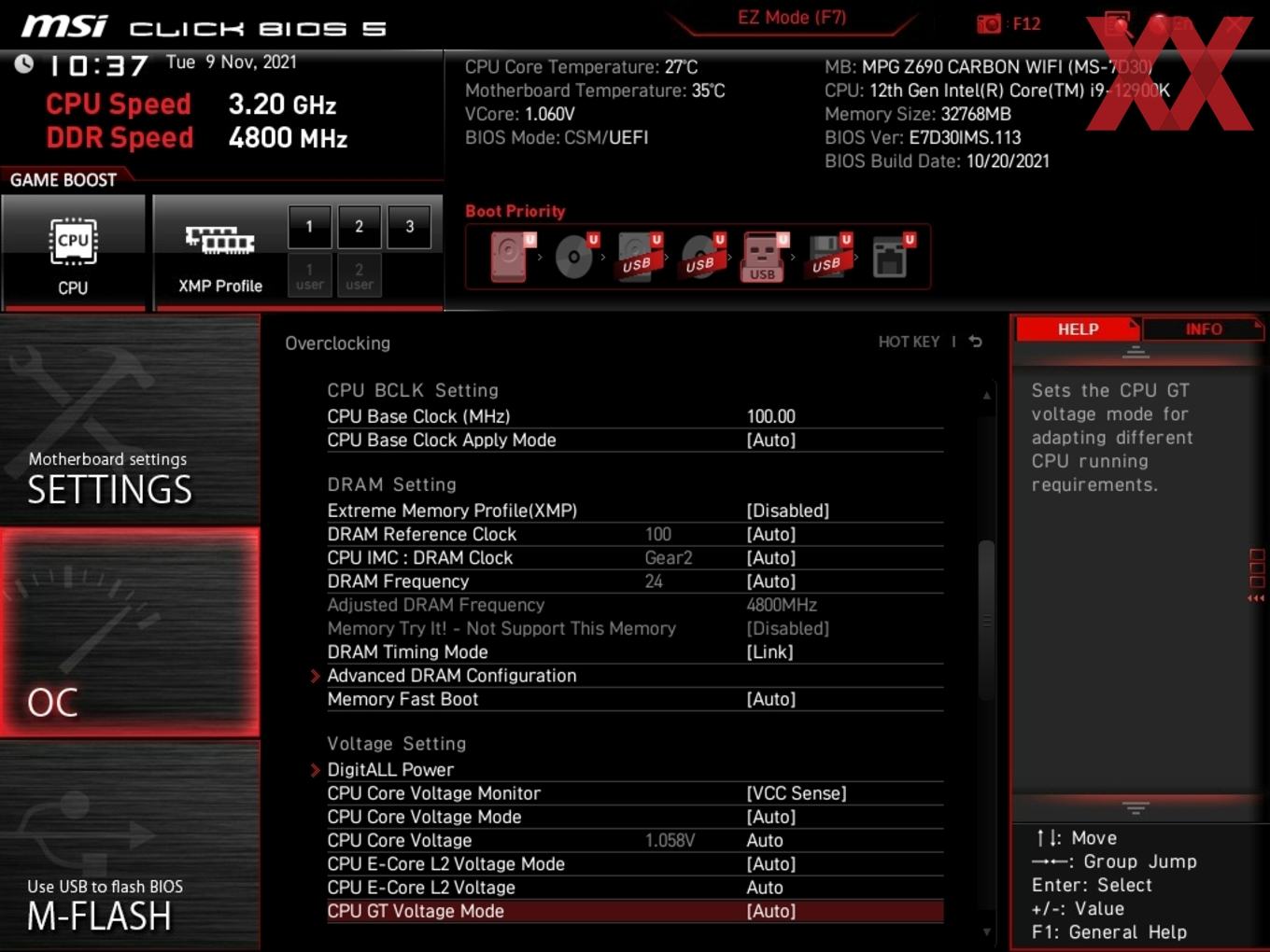Screen dimensions: 1270x952
Task: Click the Voltage Setting heading
Action: (x=396, y=744)
